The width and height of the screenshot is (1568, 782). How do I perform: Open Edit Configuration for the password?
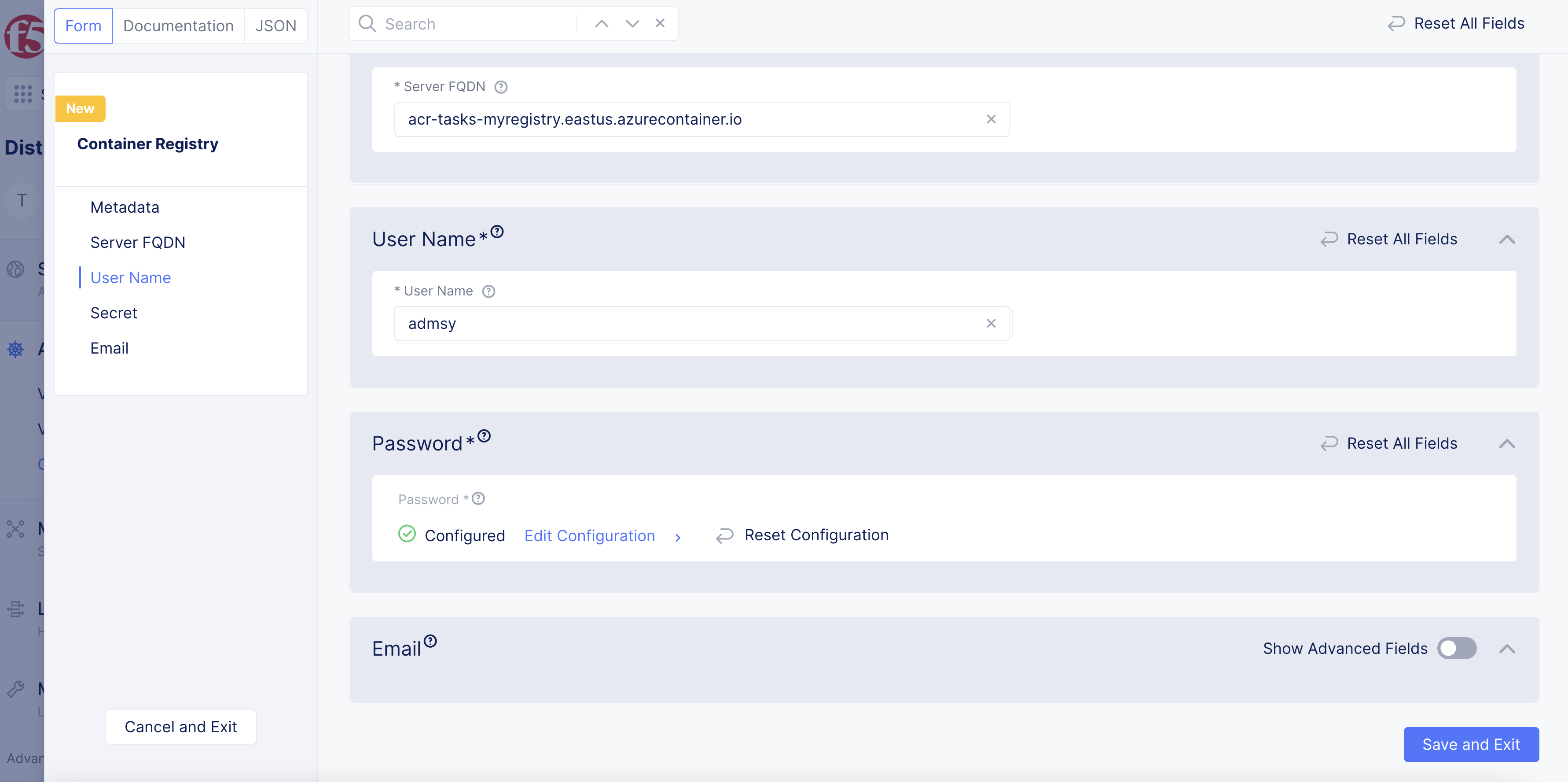point(589,535)
